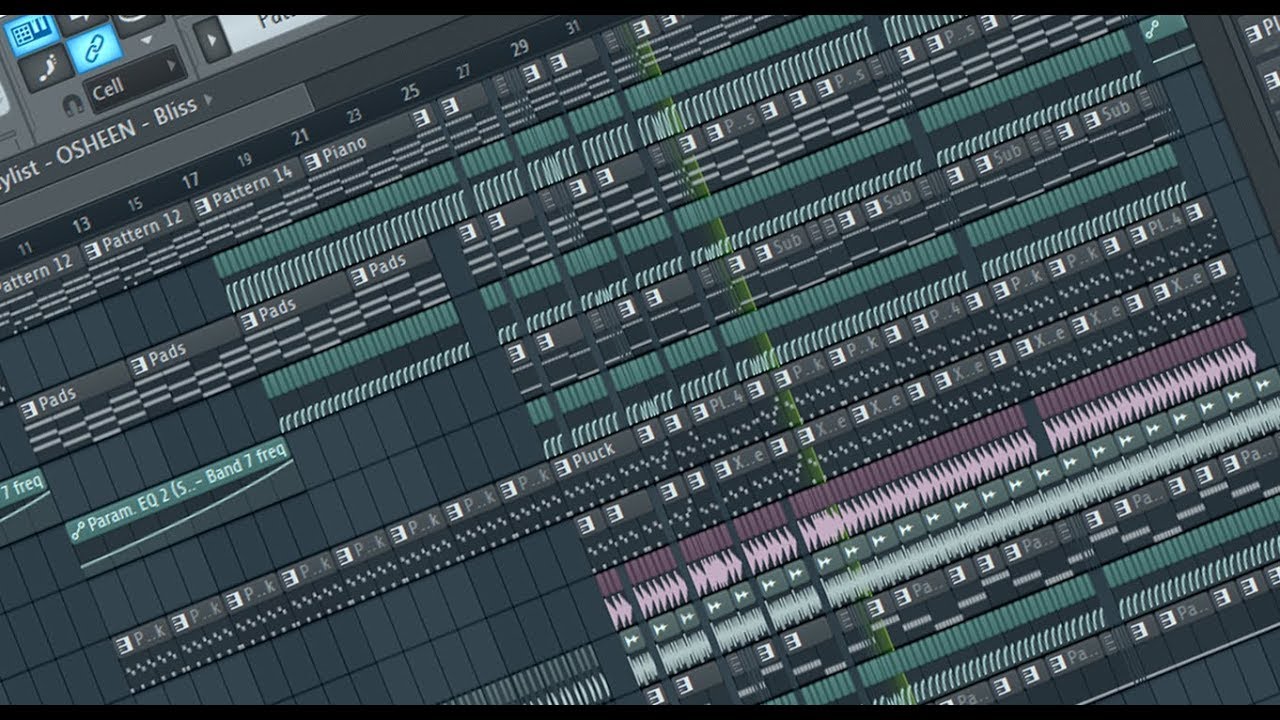Jump to bar 21 on the timeline
The width and height of the screenshot is (1280, 720).
tap(300, 137)
